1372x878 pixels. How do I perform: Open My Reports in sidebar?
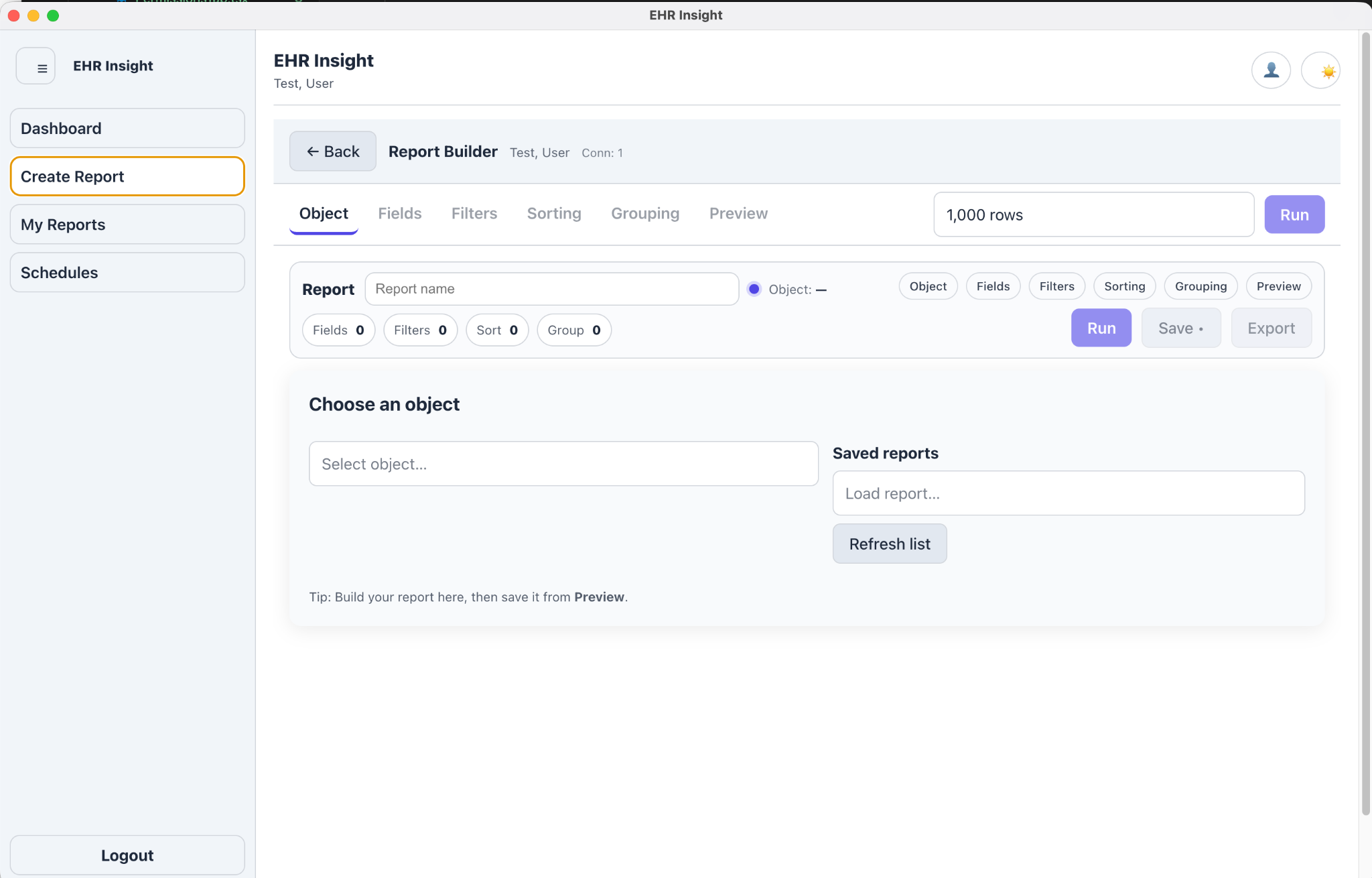click(x=127, y=225)
